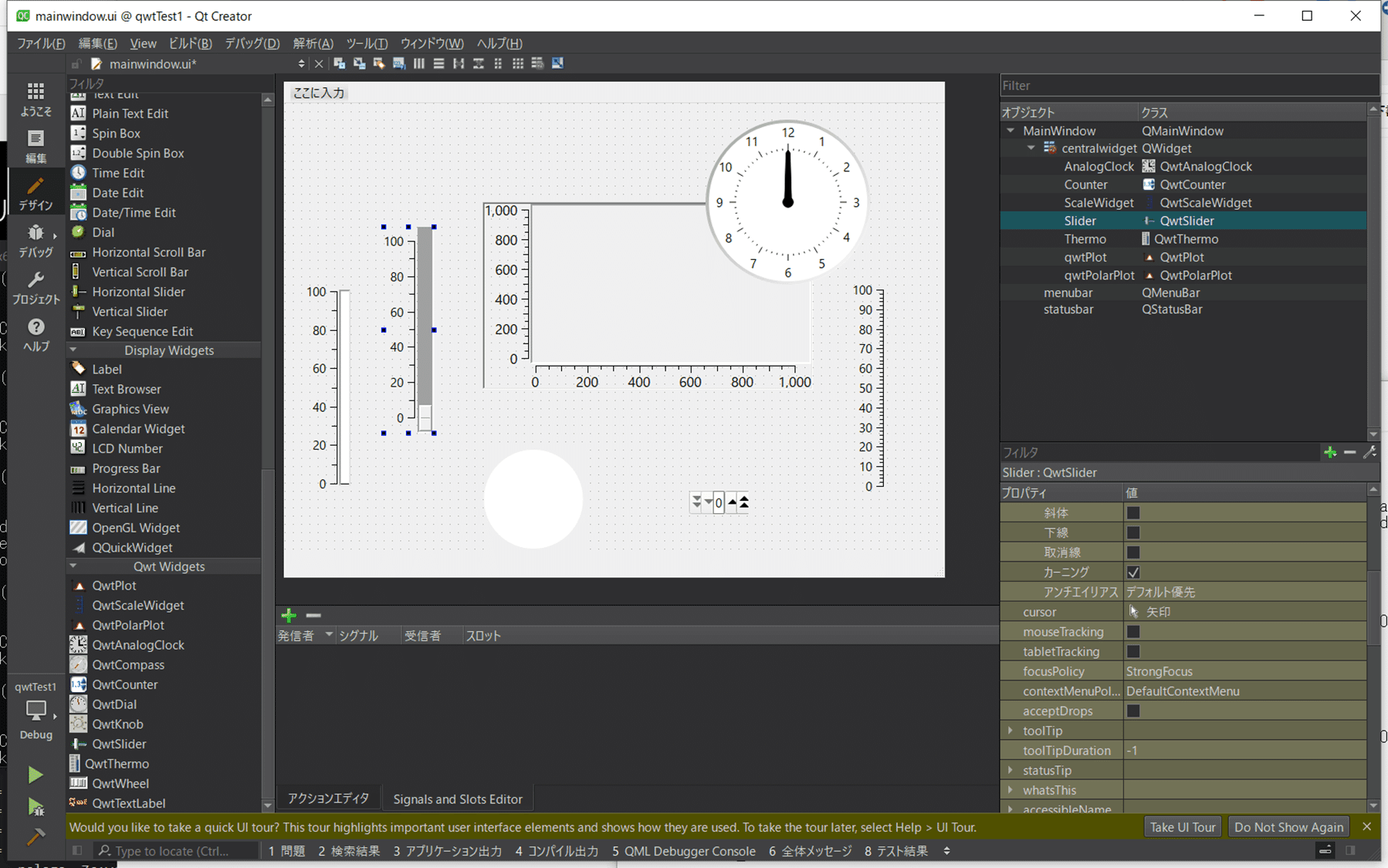Apply Lay Out Vertically from the toolbar

coord(438,63)
